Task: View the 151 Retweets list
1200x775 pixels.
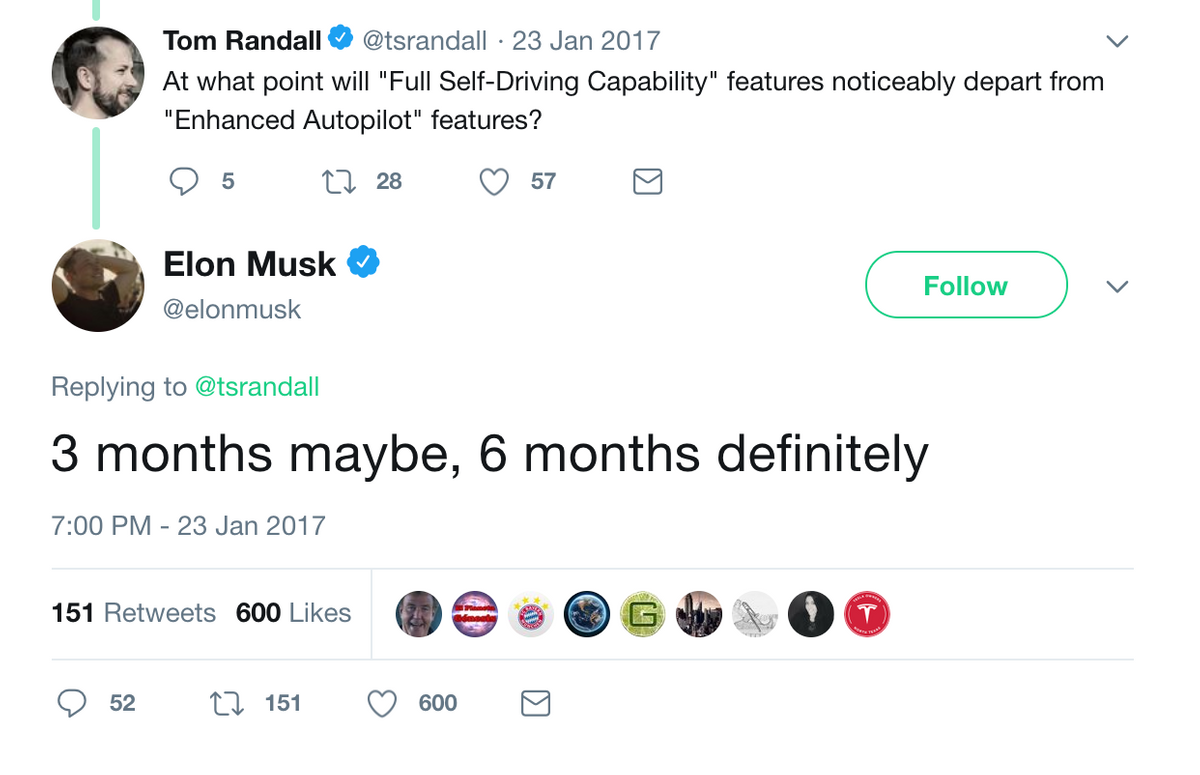Action: pos(133,613)
